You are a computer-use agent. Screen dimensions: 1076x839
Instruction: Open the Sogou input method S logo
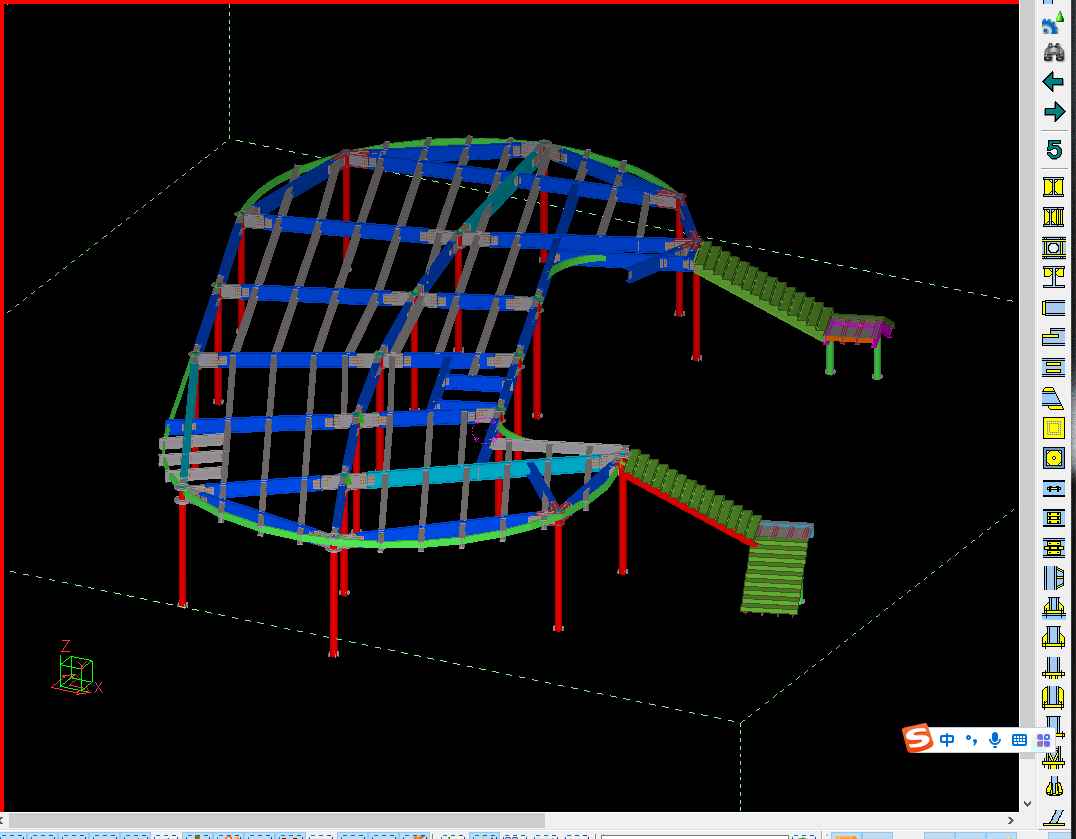pos(917,740)
